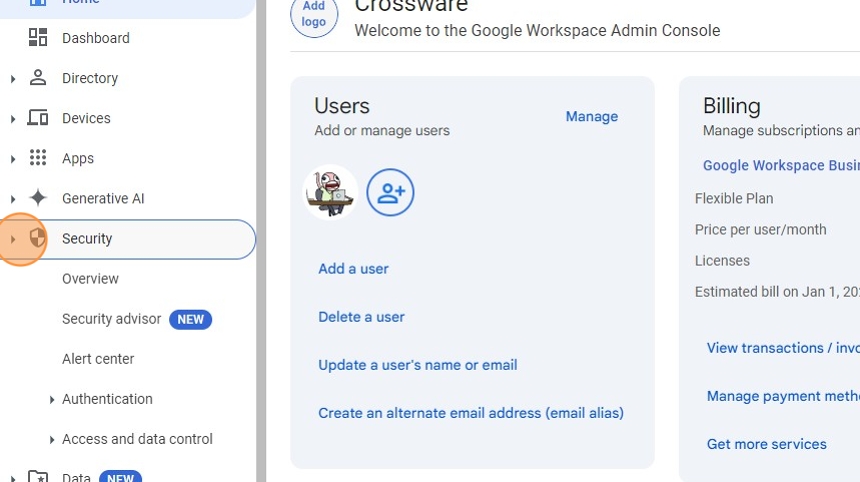Viewport: 860px width, 482px height.
Task: Click the Security shield icon
Action: tap(37, 238)
